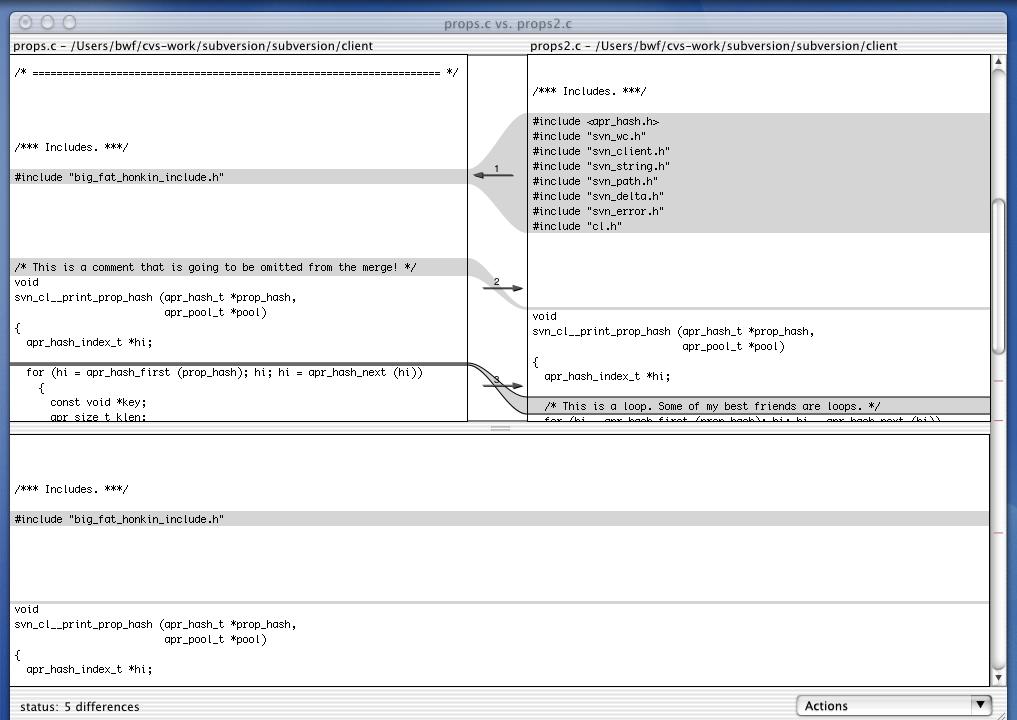Click the omitted-from-merge comment line in left pane
Viewport: 1017px width, 720px height.
click(x=239, y=267)
